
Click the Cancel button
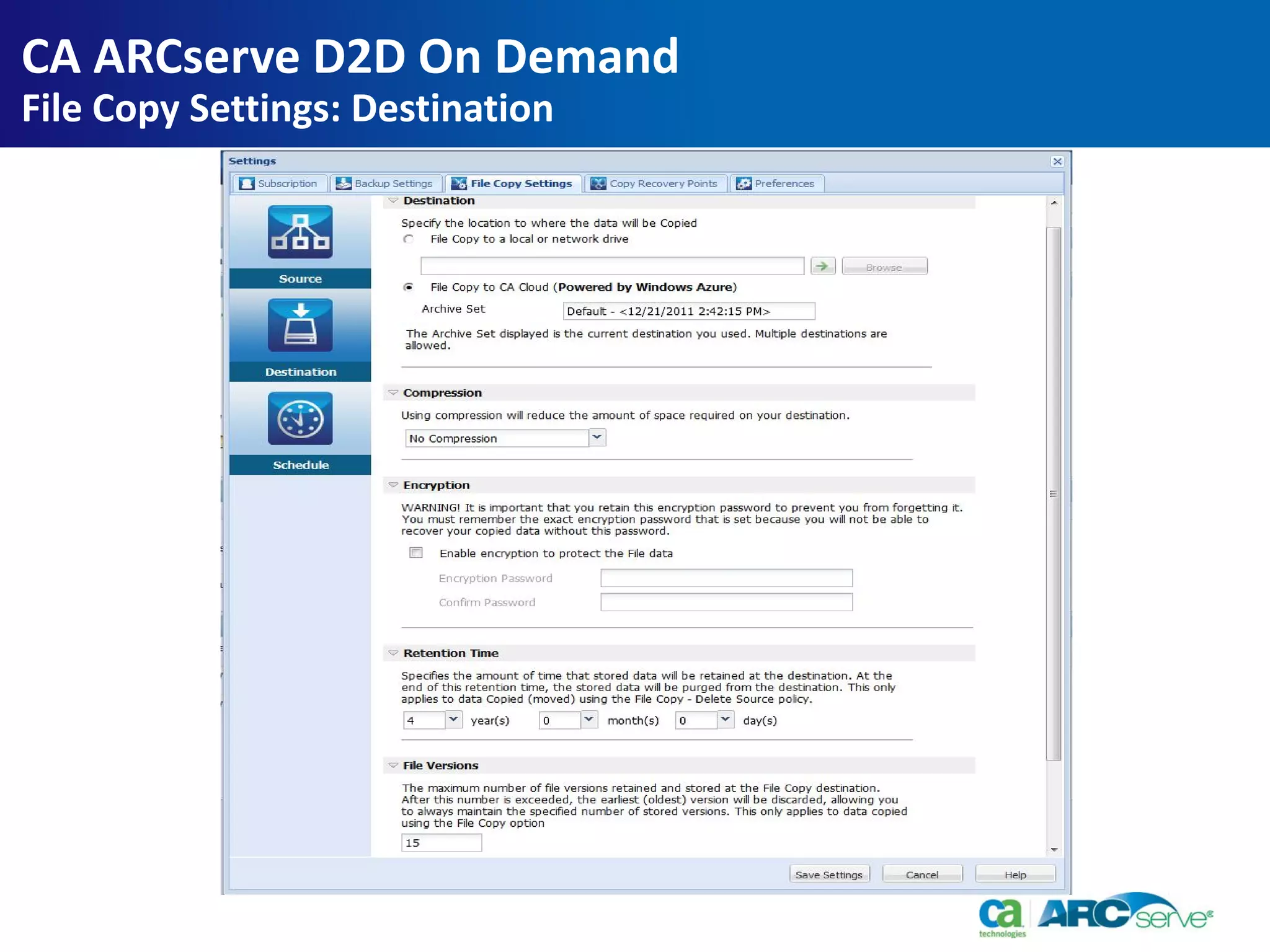922,874
